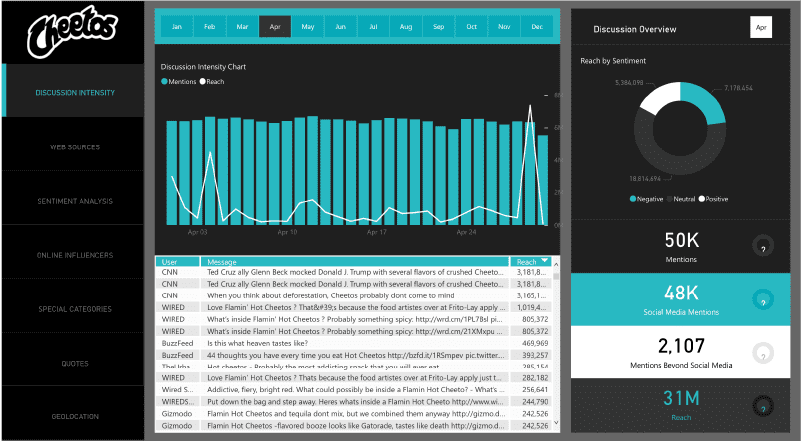This screenshot has width=801, height=441.
Task: Open help icon beside 2,107 Mentions Beyond Social Media
Action: coord(763,353)
